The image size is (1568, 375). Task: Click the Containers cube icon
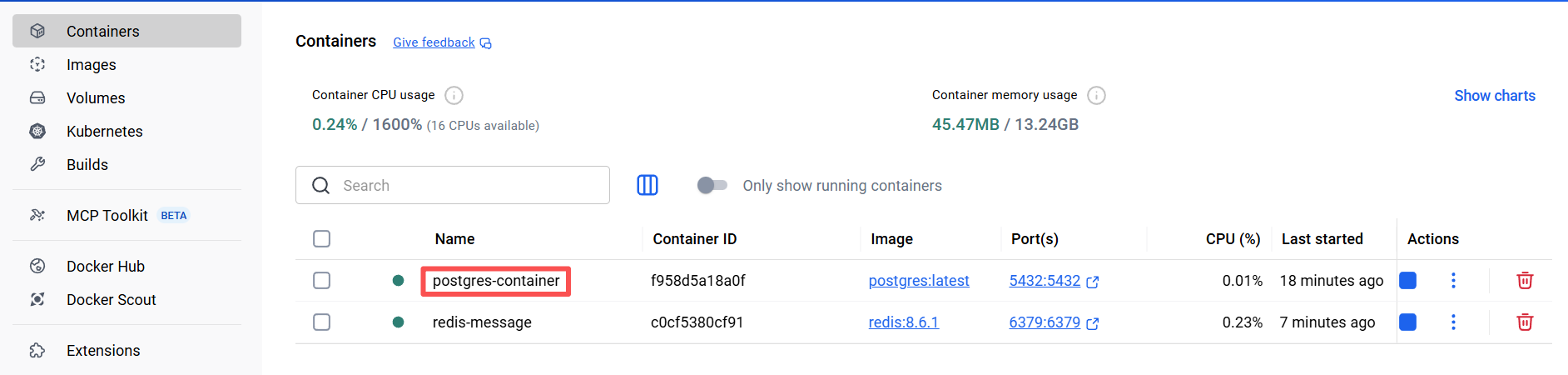(37, 31)
